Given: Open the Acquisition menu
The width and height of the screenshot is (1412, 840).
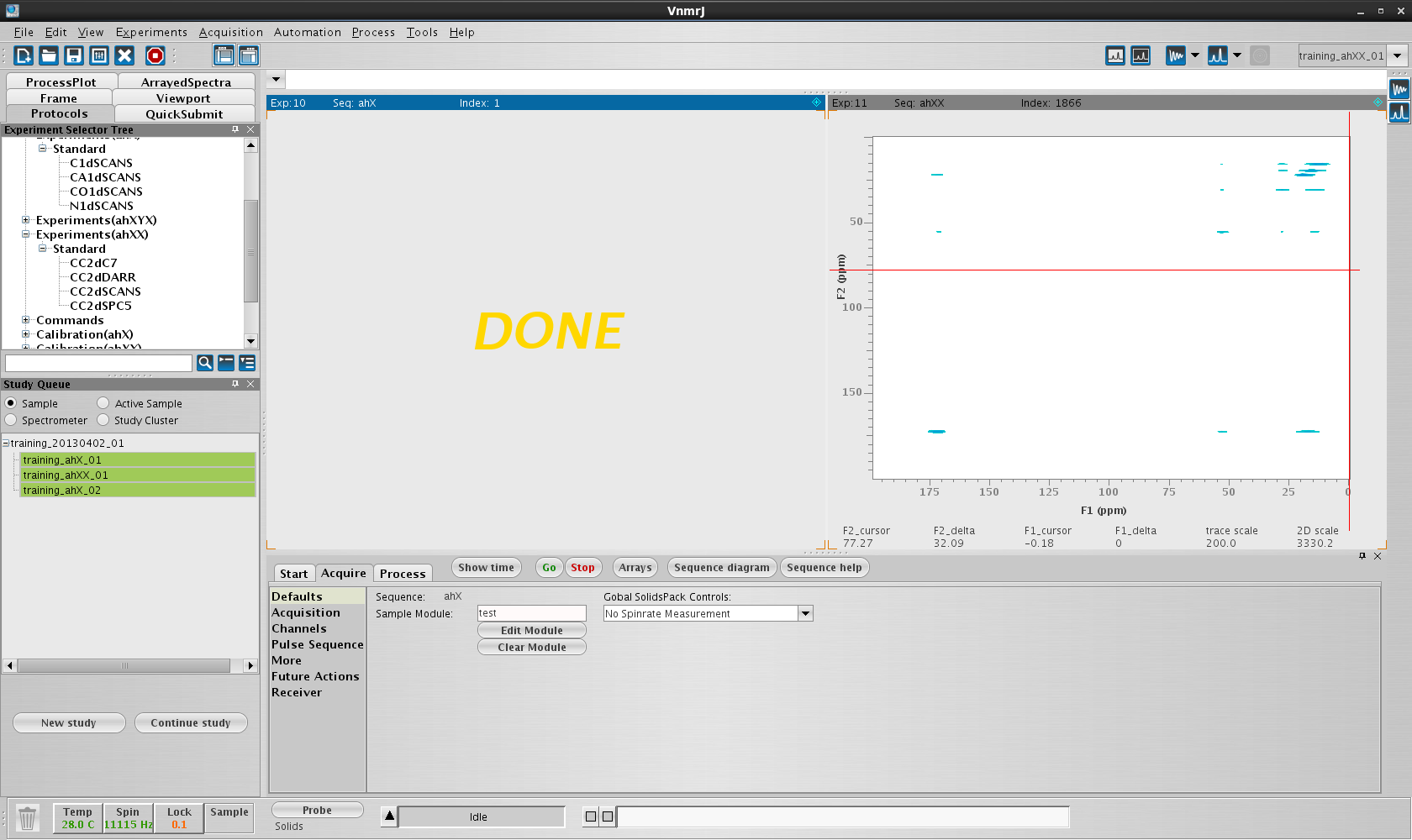Looking at the screenshot, I should tap(230, 32).
